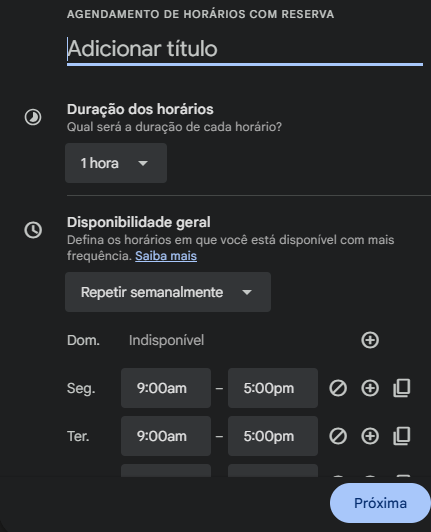The height and width of the screenshot is (532, 431).
Task: Mark Tuesday (Ter.) as unavailable
Action: pos(338,436)
